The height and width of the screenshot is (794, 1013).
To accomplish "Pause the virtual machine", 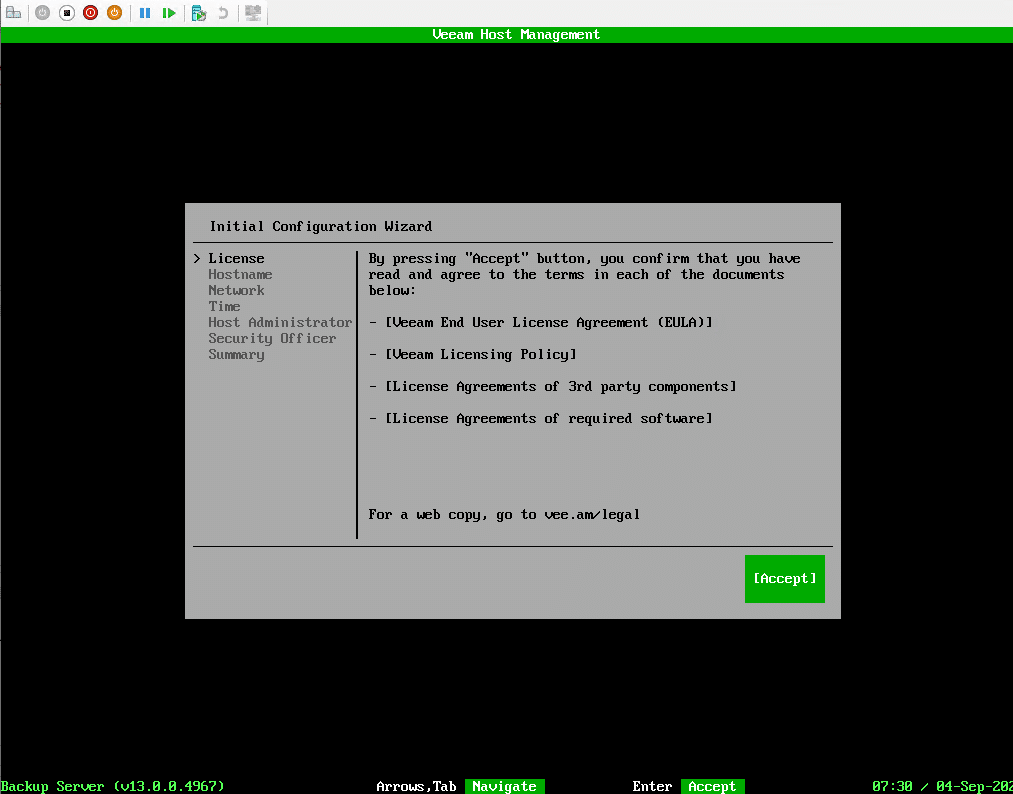I will (145, 13).
